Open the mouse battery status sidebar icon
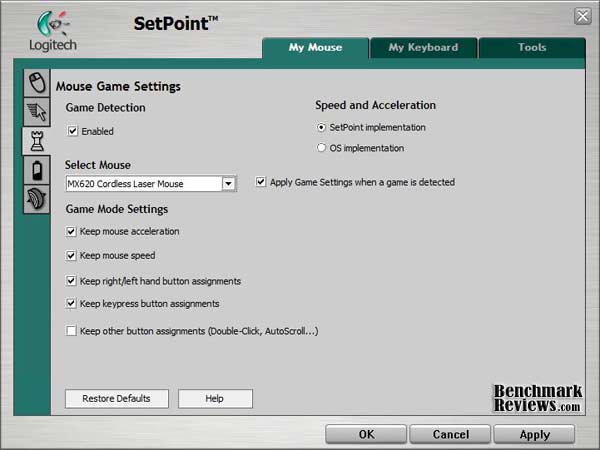This screenshot has height=450, width=600. 37,170
